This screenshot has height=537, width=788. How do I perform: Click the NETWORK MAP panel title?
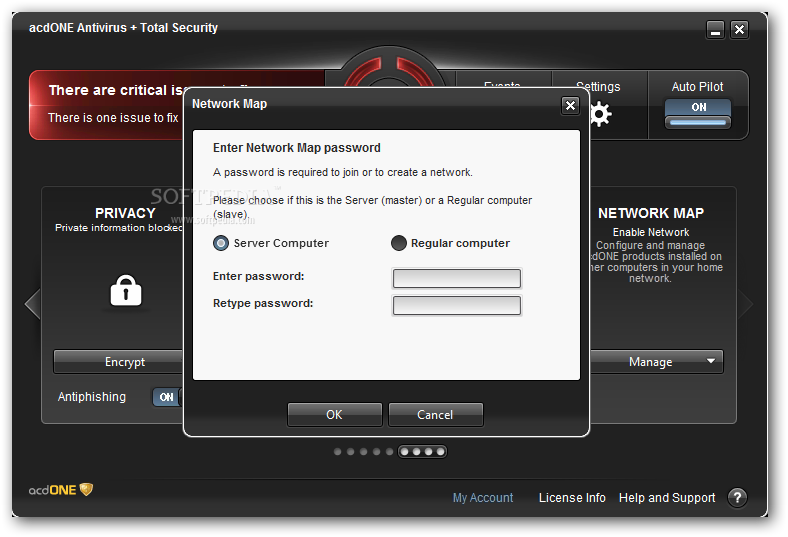pyautogui.click(x=651, y=213)
